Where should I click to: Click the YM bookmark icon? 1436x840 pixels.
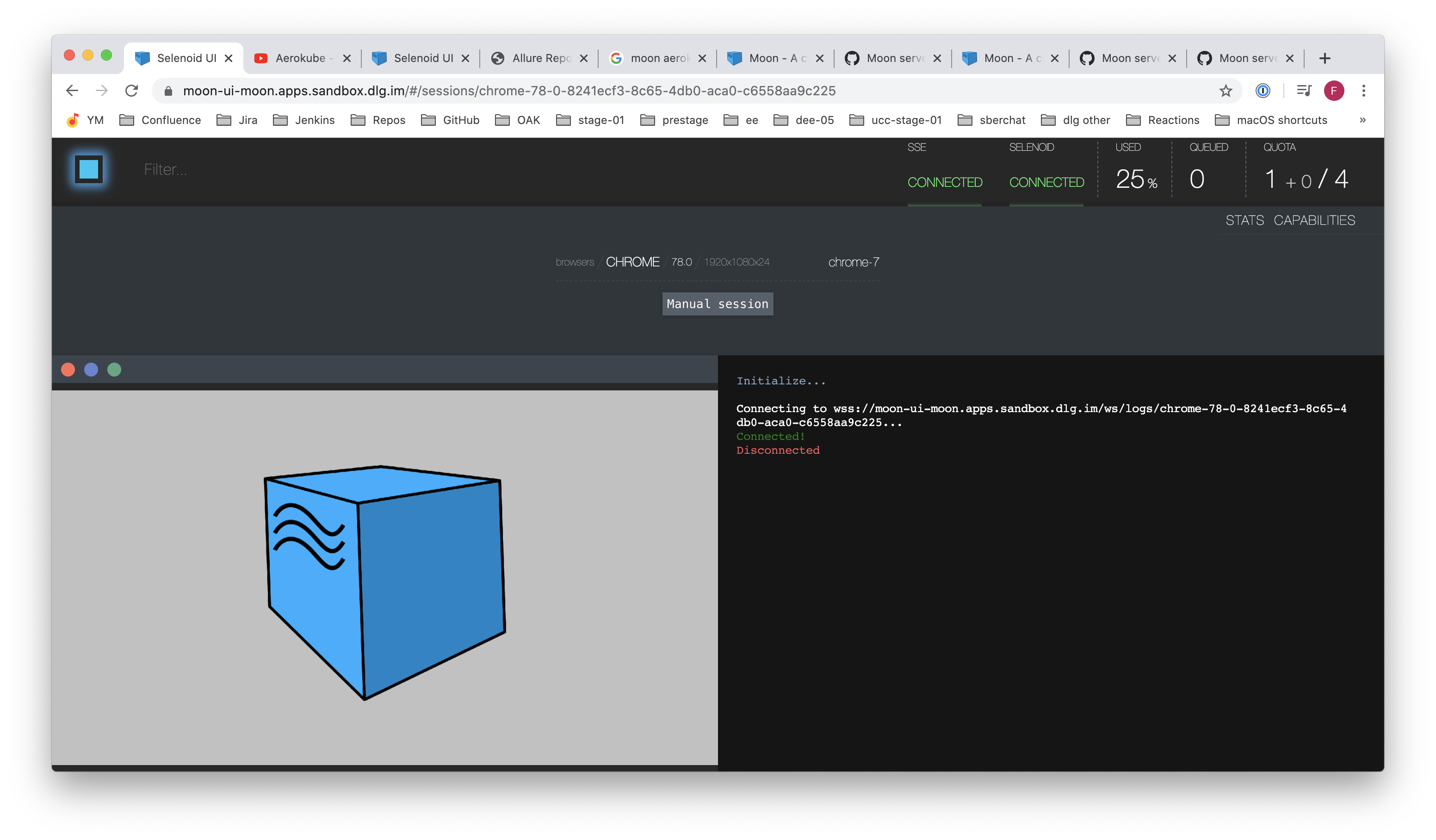pos(73,120)
